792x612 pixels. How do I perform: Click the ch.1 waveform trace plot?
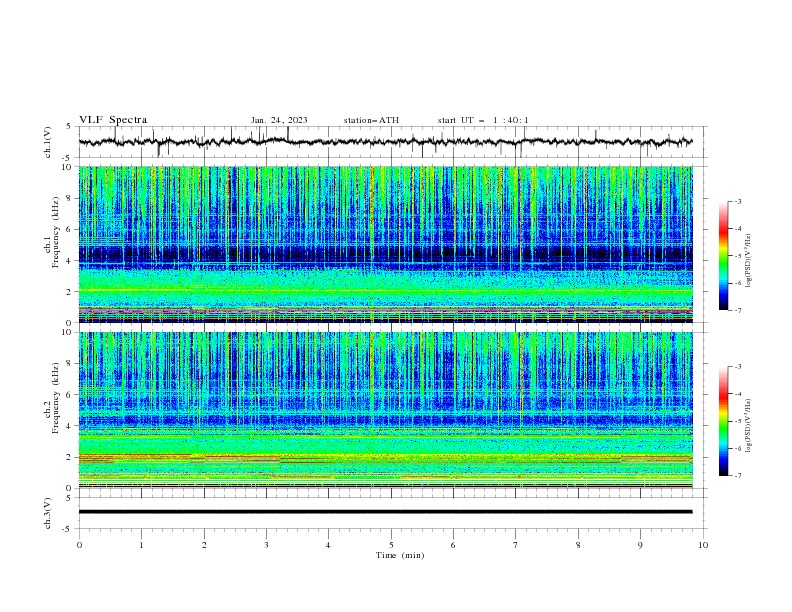[385, 142]
